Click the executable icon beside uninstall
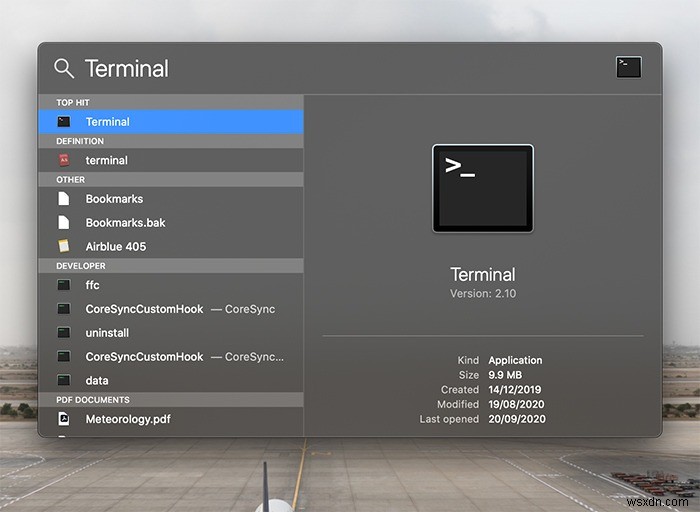This screenshot has height=512, width=700. 64,333
